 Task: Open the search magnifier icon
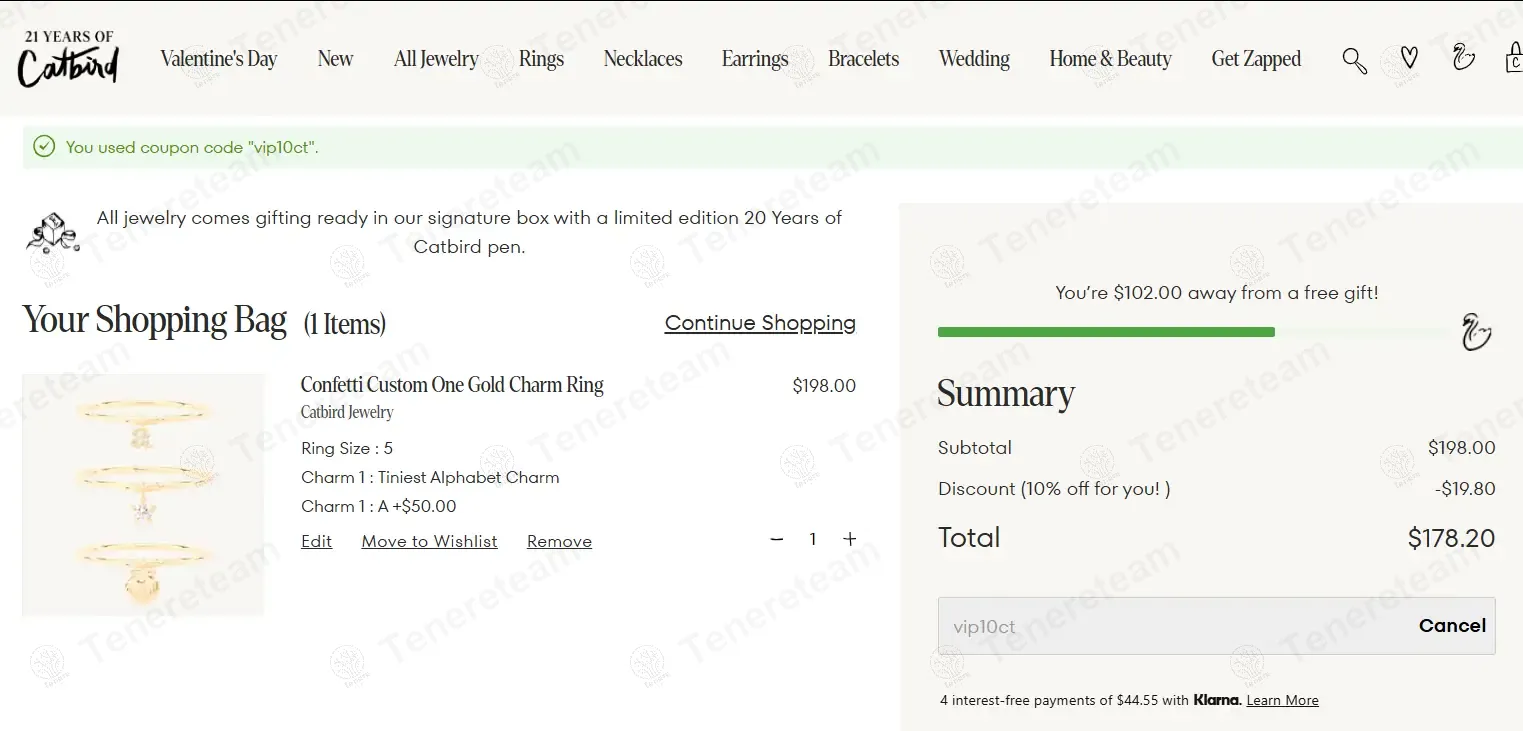click(x=1354, y=60)
